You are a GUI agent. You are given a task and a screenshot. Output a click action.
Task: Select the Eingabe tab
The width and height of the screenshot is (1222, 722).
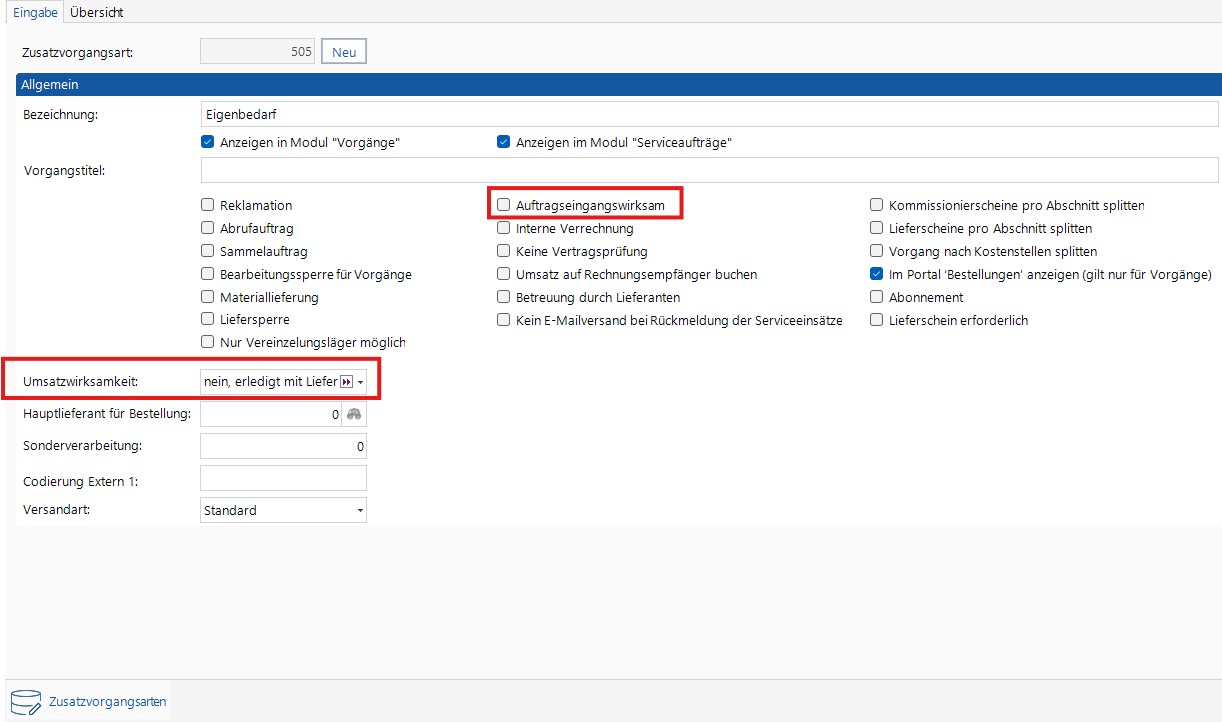click(x=33, y=12)
